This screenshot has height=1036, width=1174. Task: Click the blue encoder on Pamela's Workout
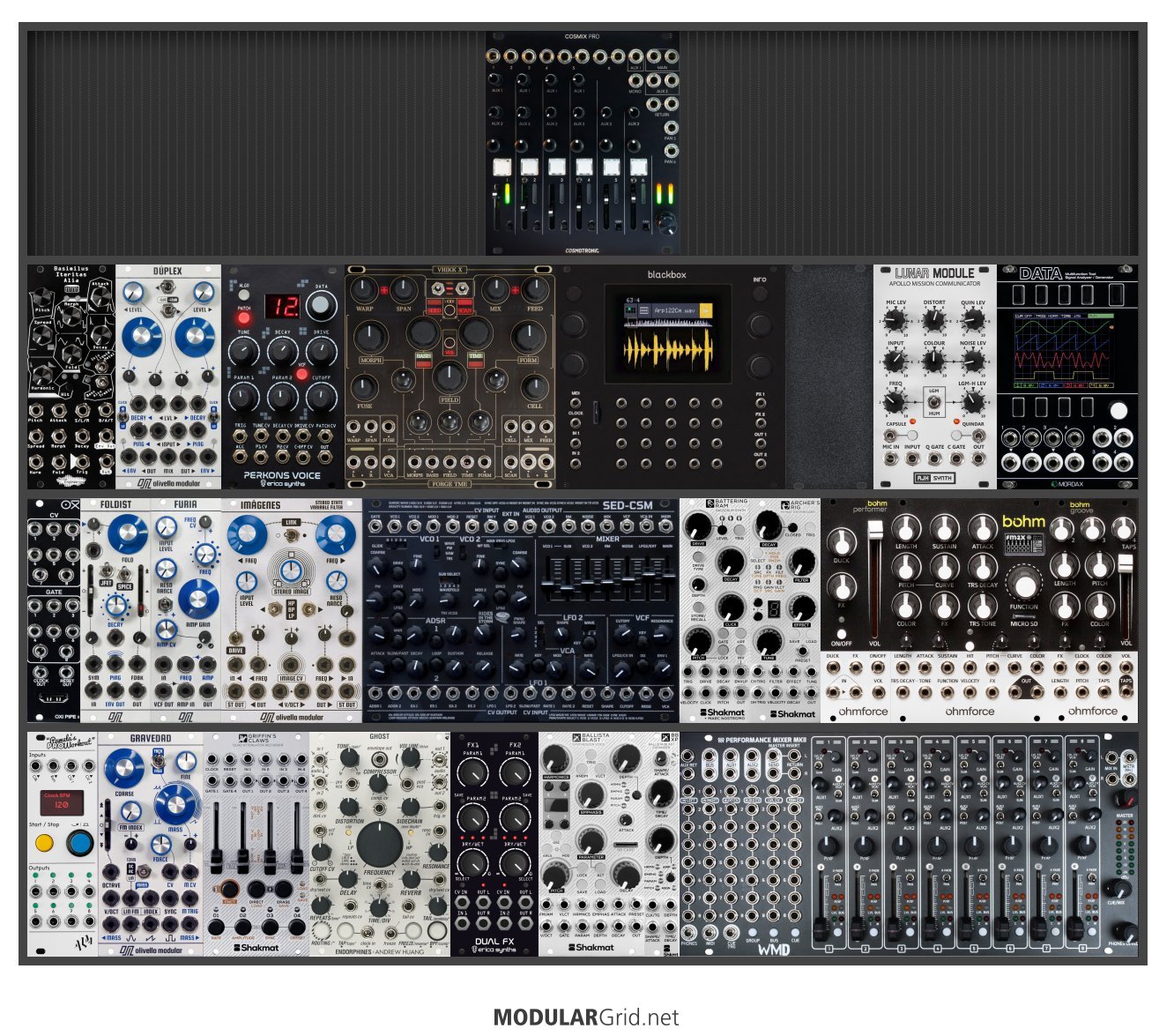80,843
